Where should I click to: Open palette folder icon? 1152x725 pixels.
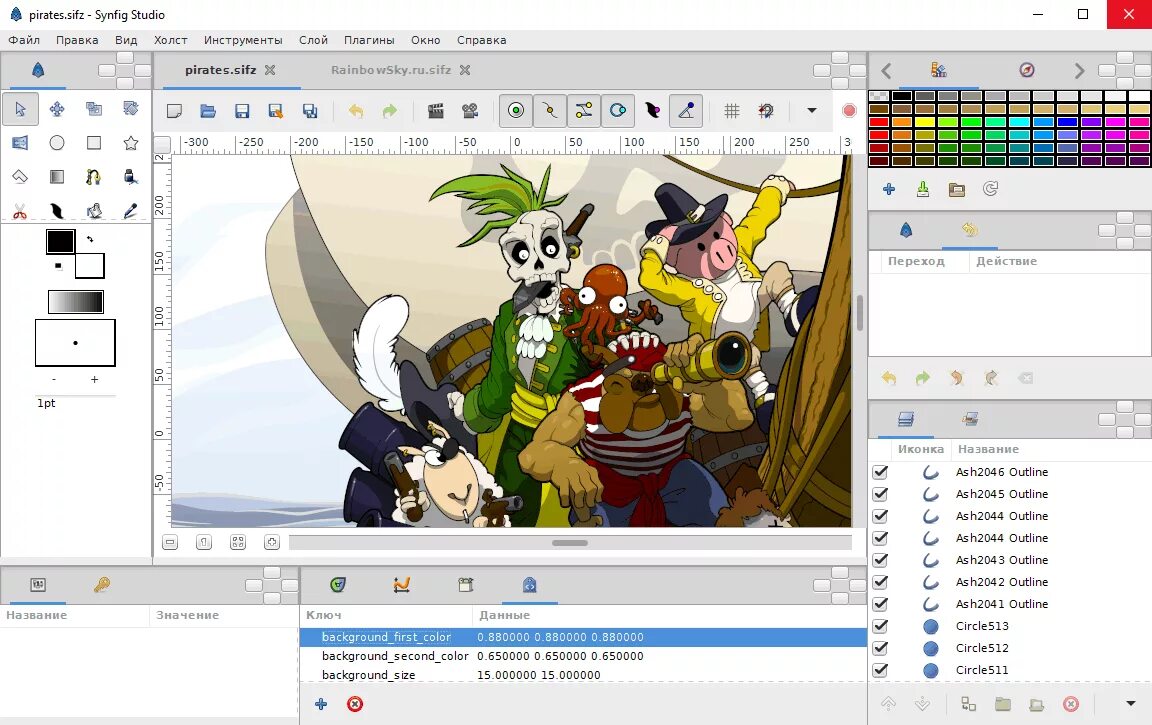tap(957, 189)
